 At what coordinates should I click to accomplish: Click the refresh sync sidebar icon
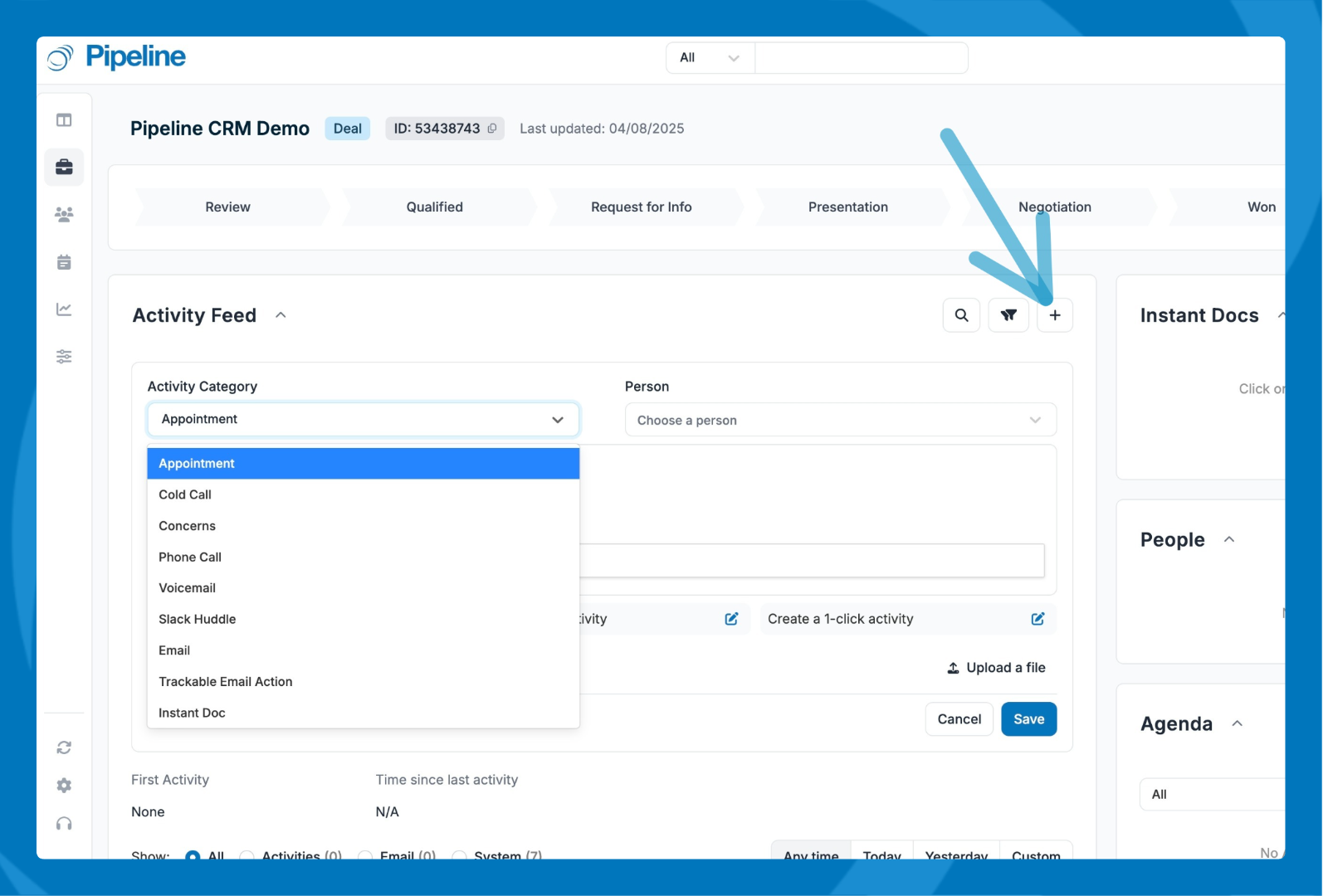pos(64,747)
